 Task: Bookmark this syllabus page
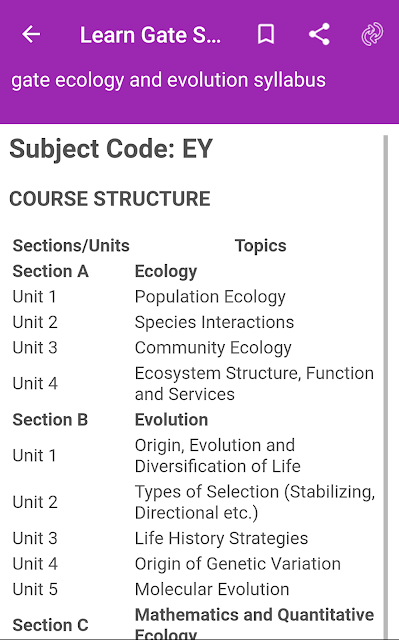266,34
